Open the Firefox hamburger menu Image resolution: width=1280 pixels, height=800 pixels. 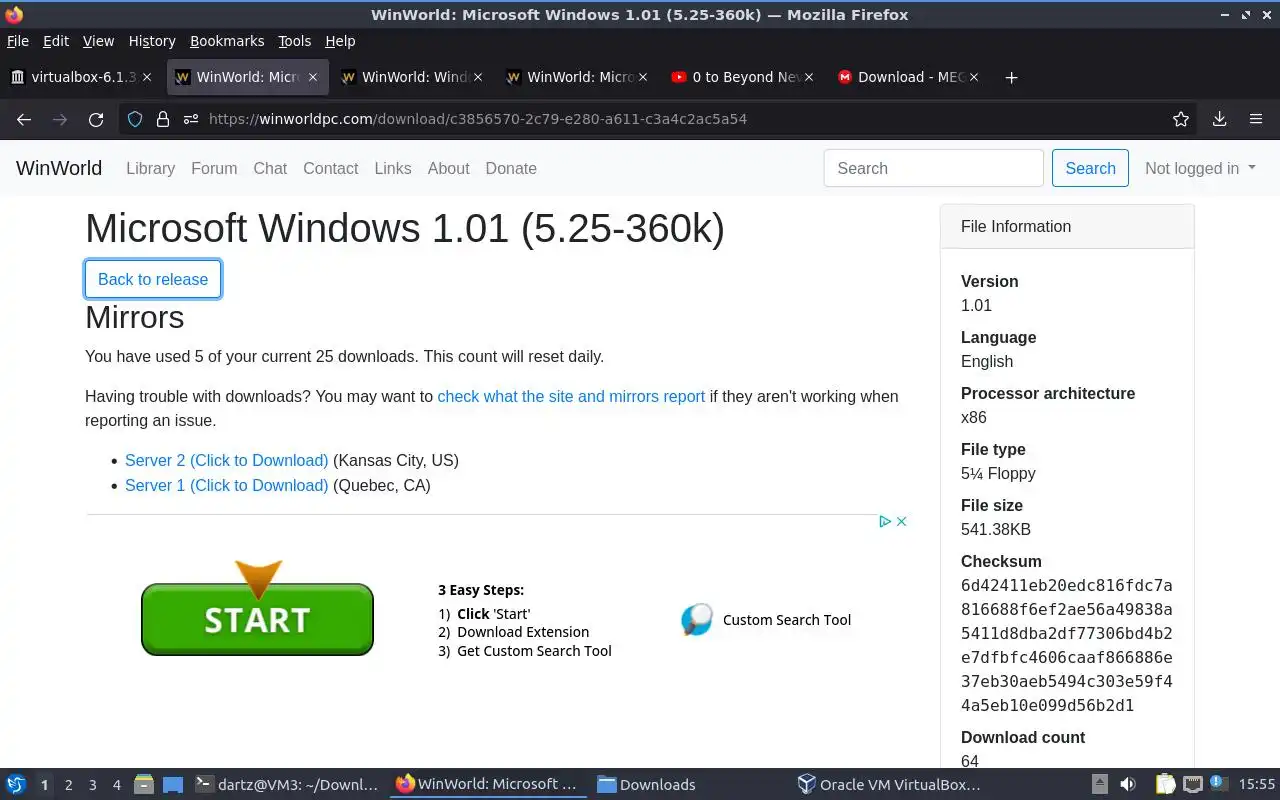(x=1256, y=119)
